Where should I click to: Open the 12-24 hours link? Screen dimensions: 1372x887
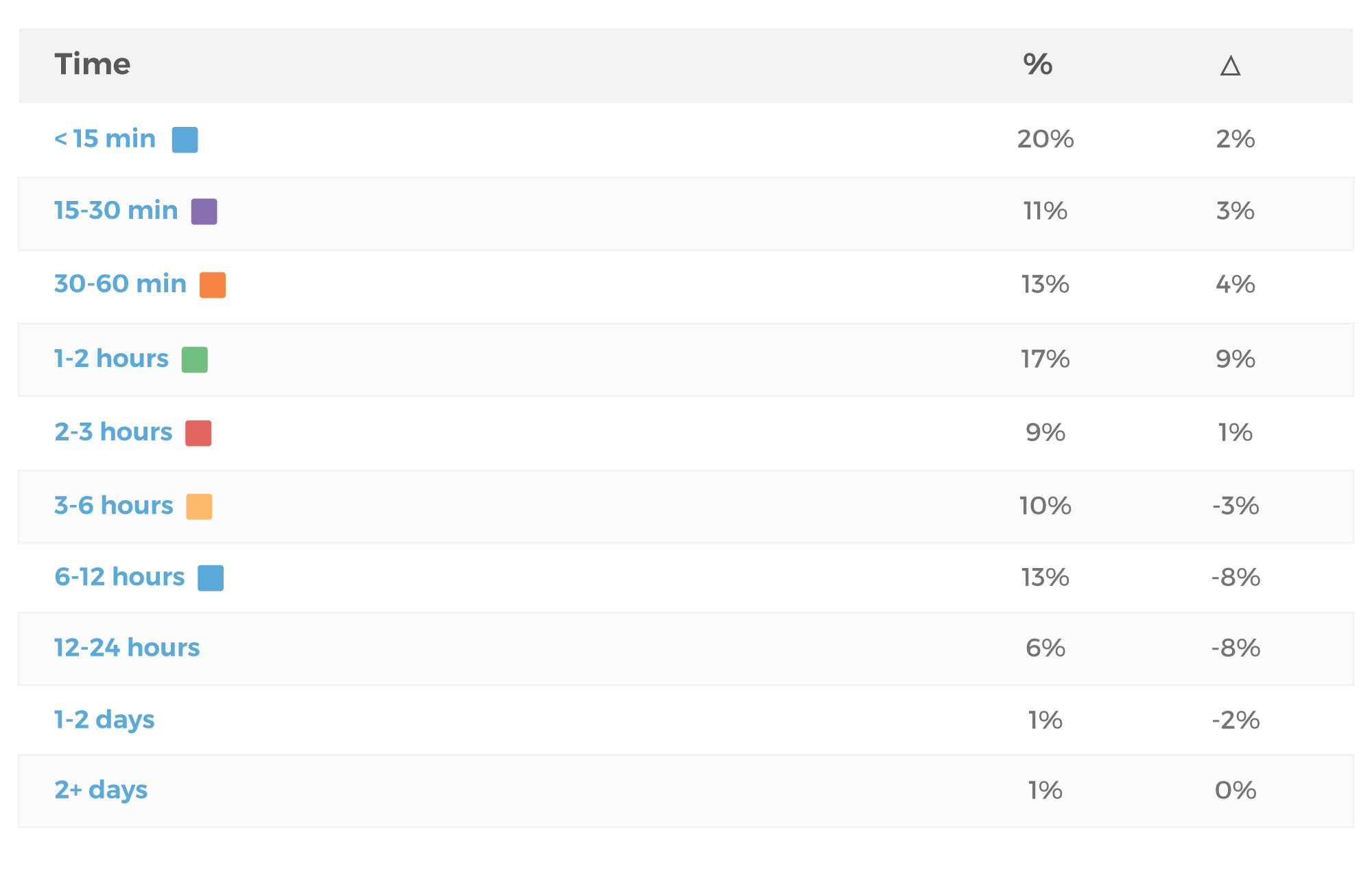(127, 648)
